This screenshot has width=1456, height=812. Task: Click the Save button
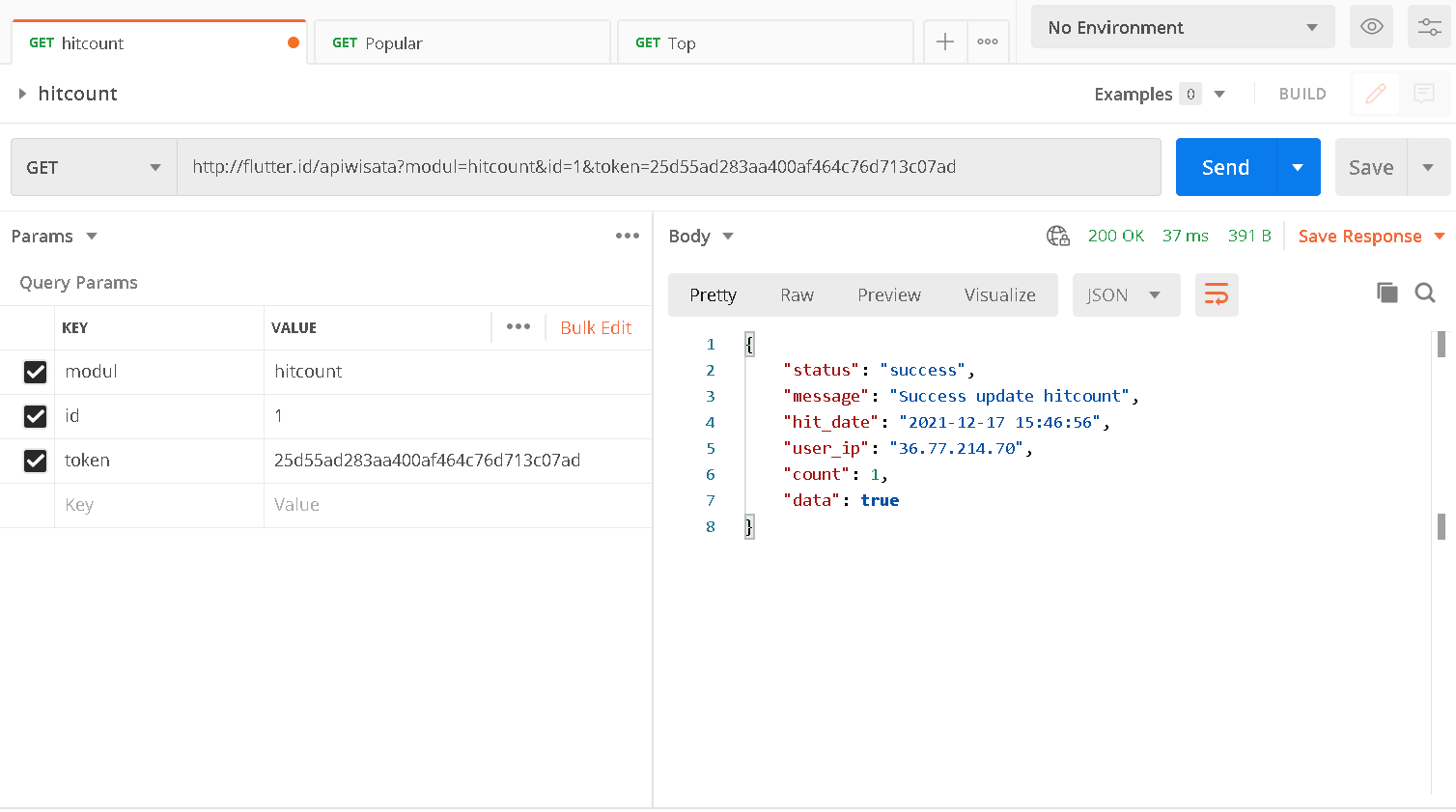(x=1371, y=167)
